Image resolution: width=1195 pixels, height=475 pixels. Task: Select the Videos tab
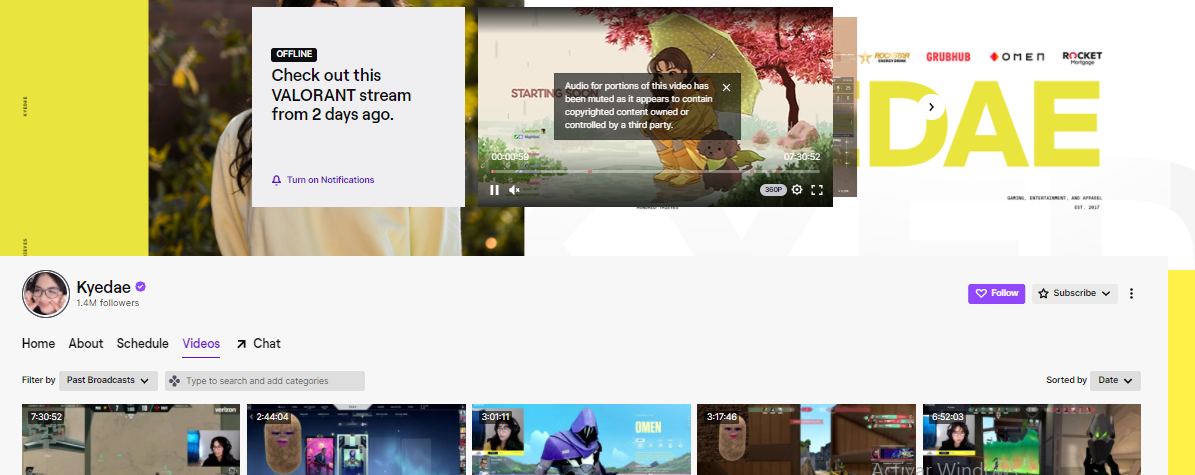[201, 344]
